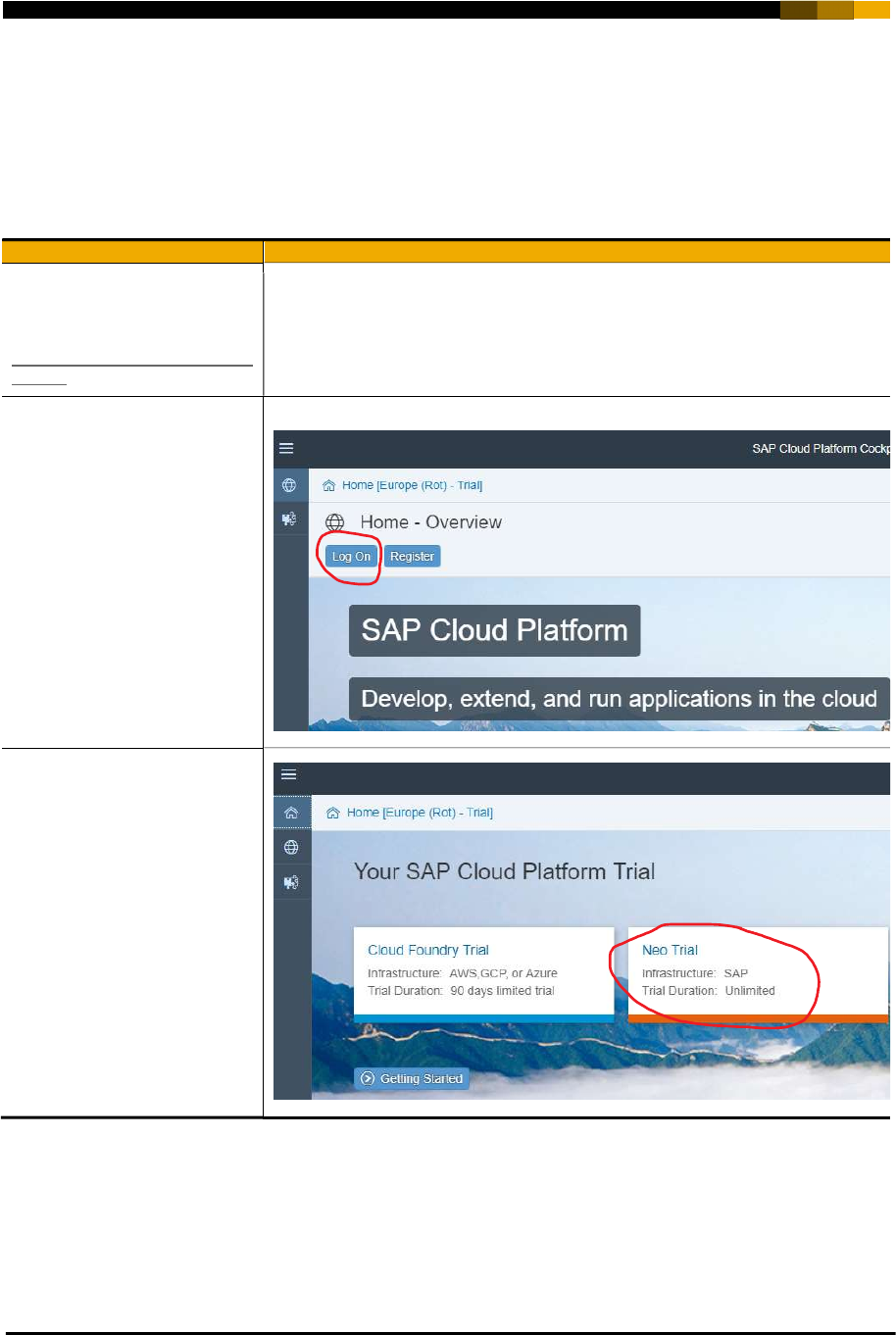Click 'Develop, extend, and run applications' banner text
This screenshot has height=1335, width=896.
(x=619, y=699)
